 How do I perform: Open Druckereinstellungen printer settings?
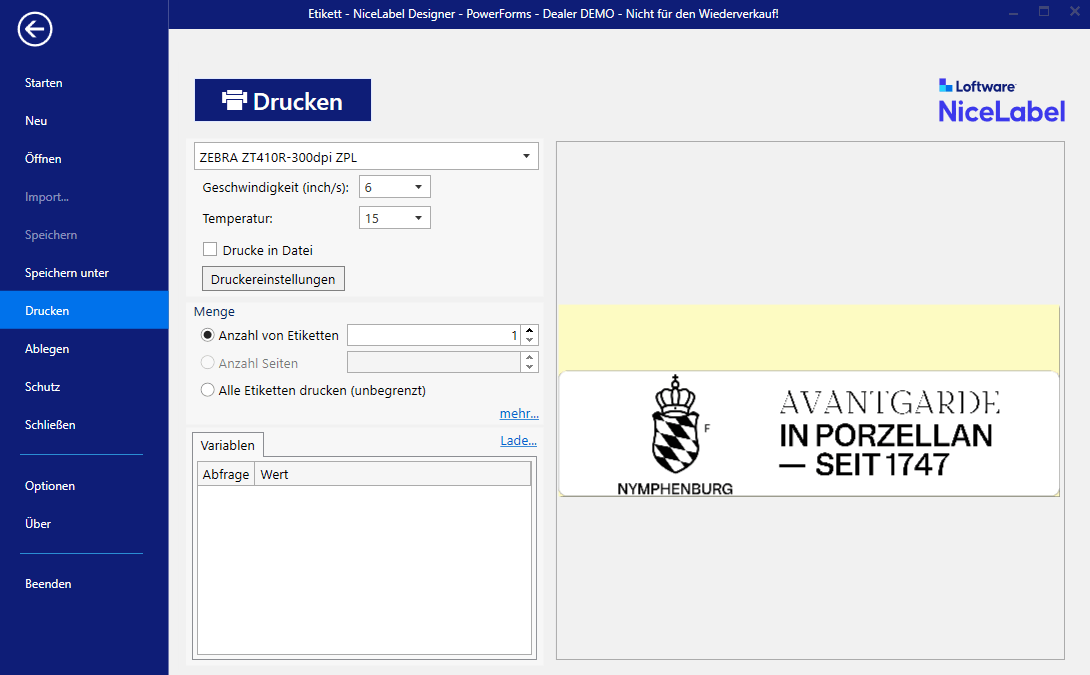(x=273, y=279)
